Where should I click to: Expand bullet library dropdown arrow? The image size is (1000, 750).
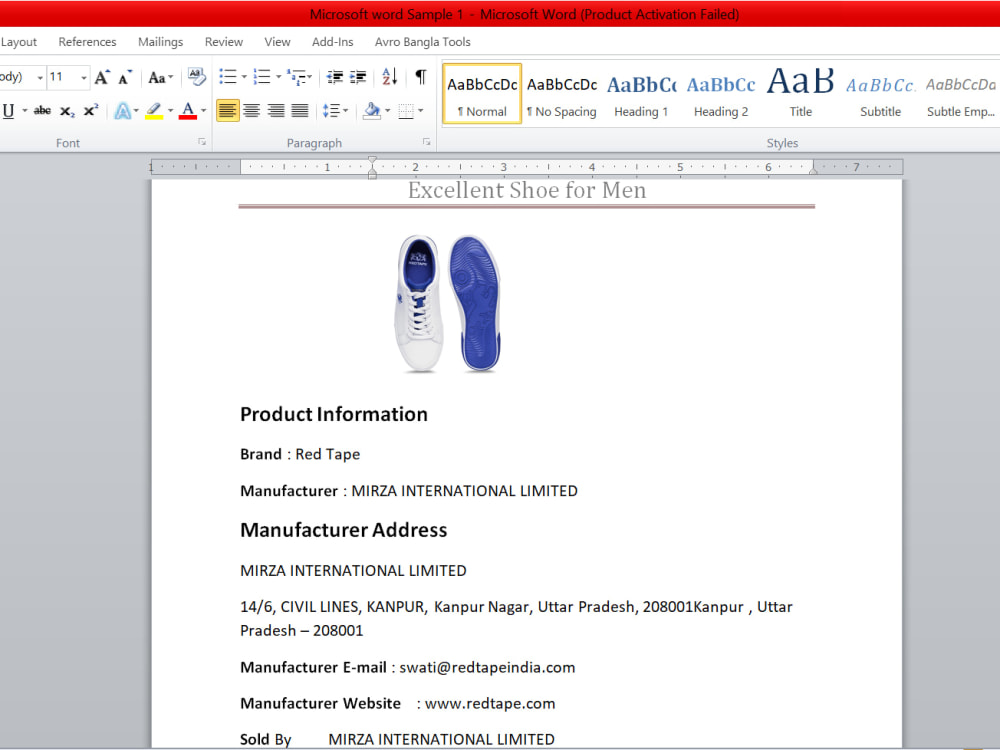tap(244, 77)
